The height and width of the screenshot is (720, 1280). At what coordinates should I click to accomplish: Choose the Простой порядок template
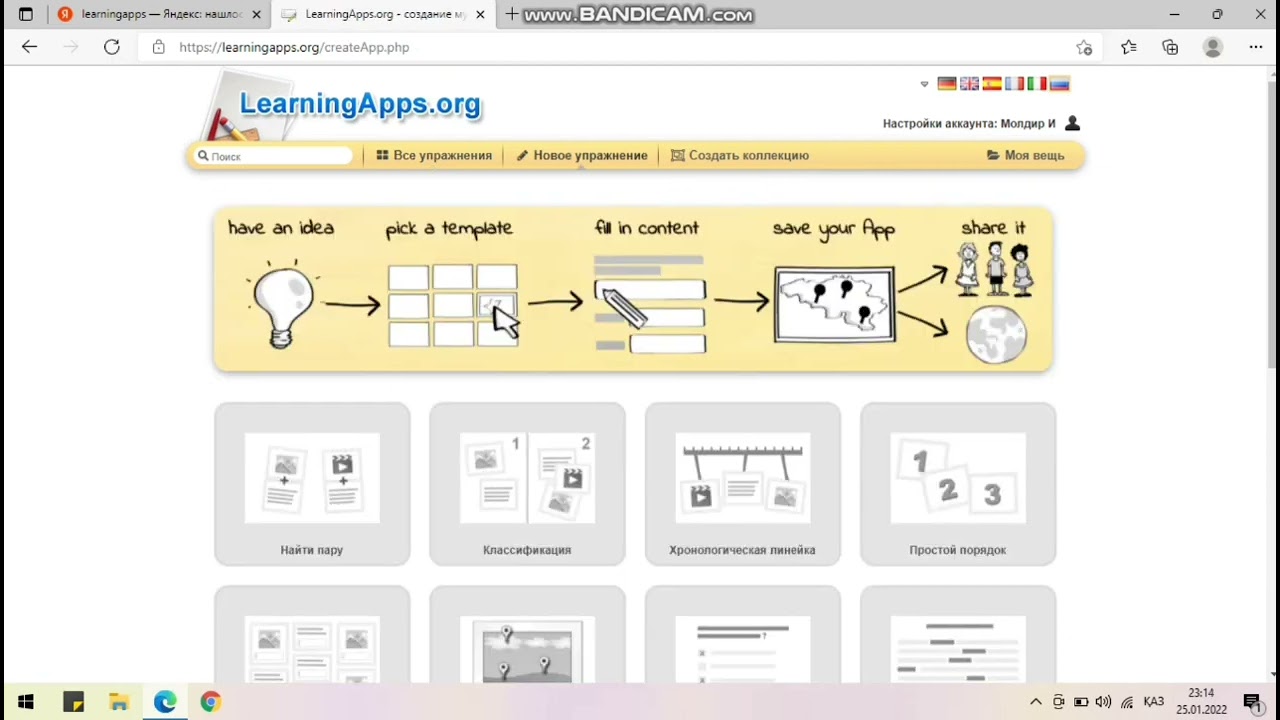(x=958, y=484)
